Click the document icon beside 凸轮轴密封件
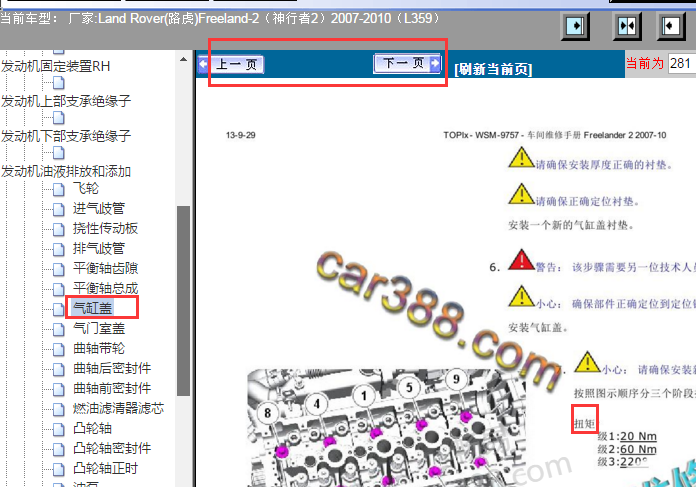696x487 pixels. click(x=59, y=449)
